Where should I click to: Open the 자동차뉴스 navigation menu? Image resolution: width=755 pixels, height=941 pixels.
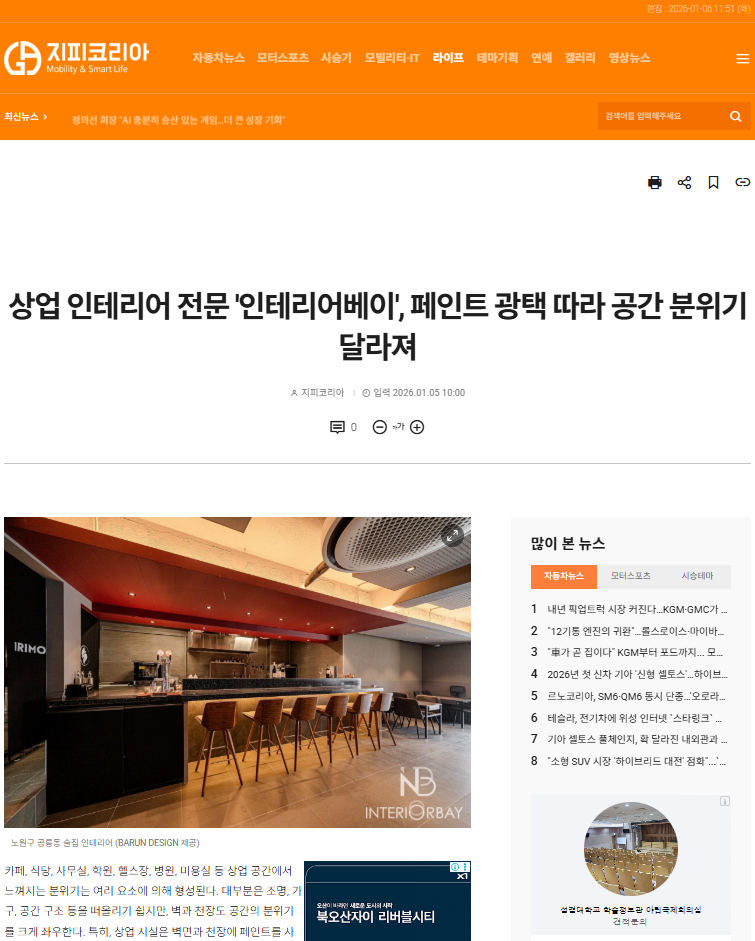click(218, 58)
